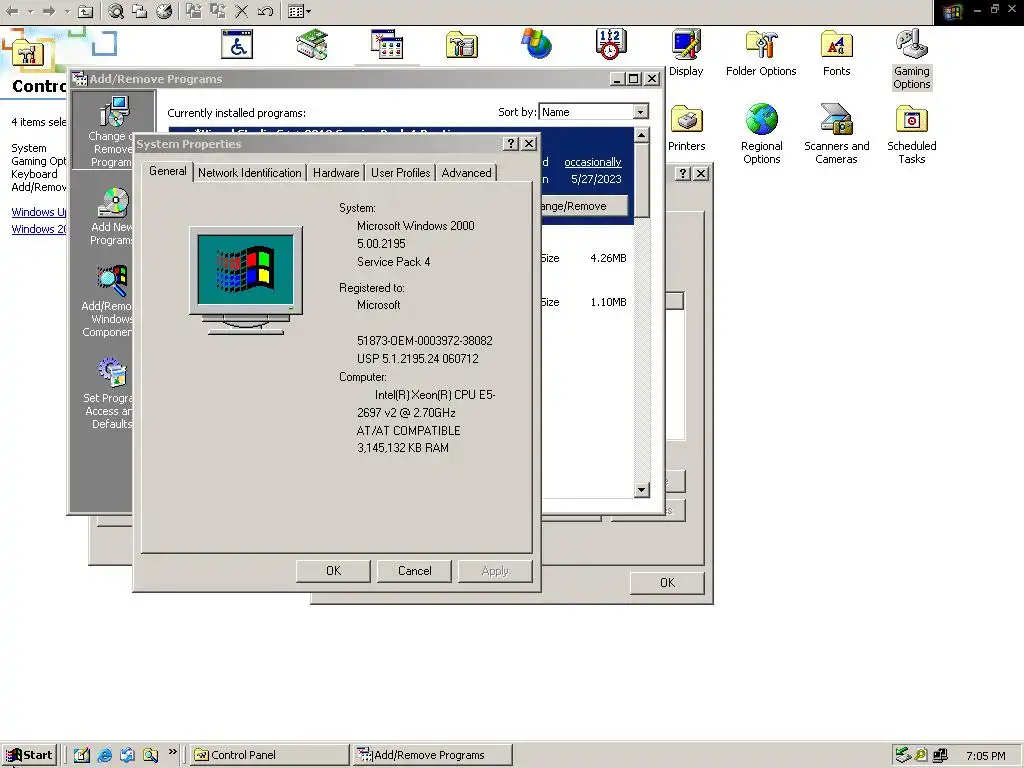Follow the Windows Update link
Image resolution: width=1024 pixels, height=768 pixels.
39,212
